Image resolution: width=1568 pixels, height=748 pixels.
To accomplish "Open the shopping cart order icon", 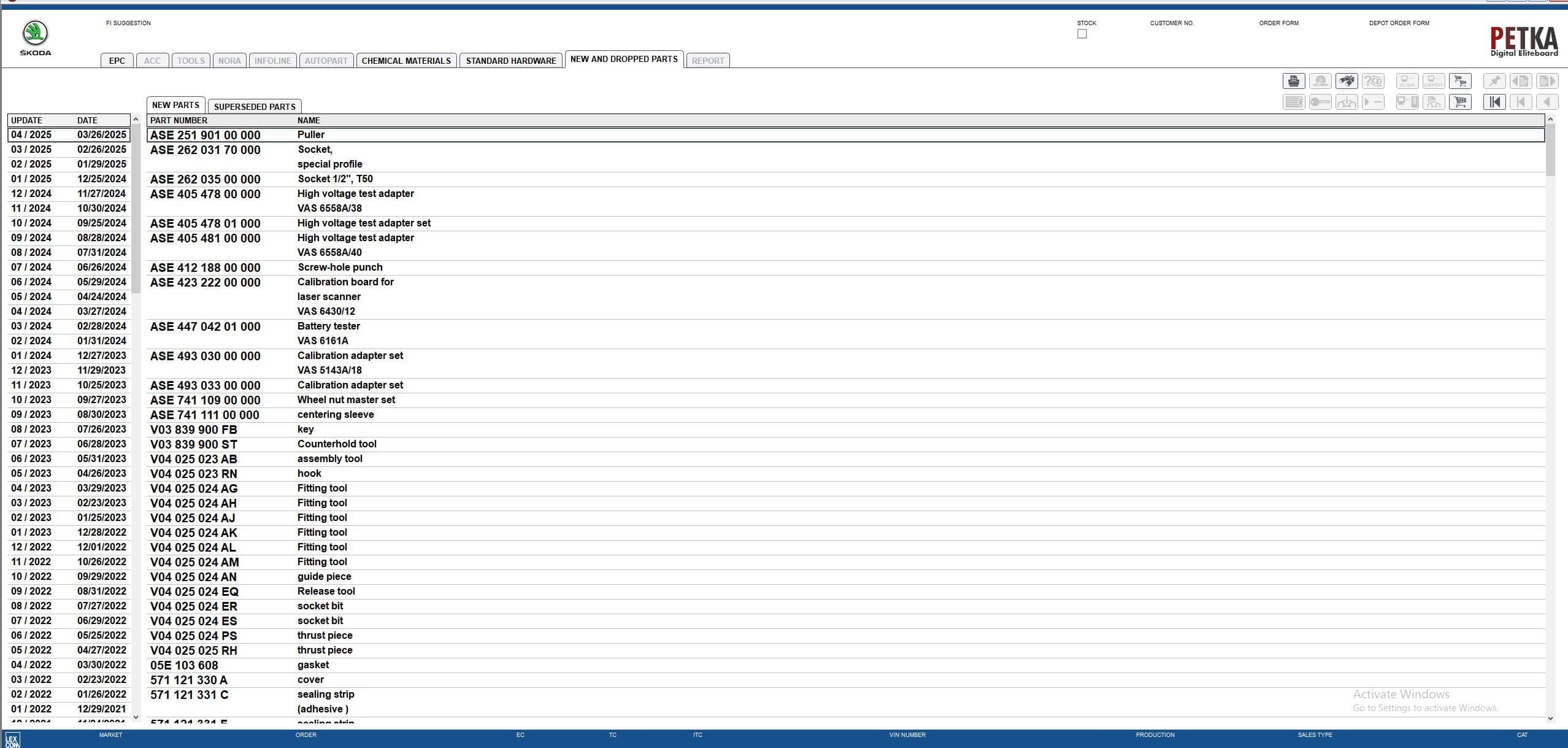I will pyautogui.click(x=1461, y=102).
